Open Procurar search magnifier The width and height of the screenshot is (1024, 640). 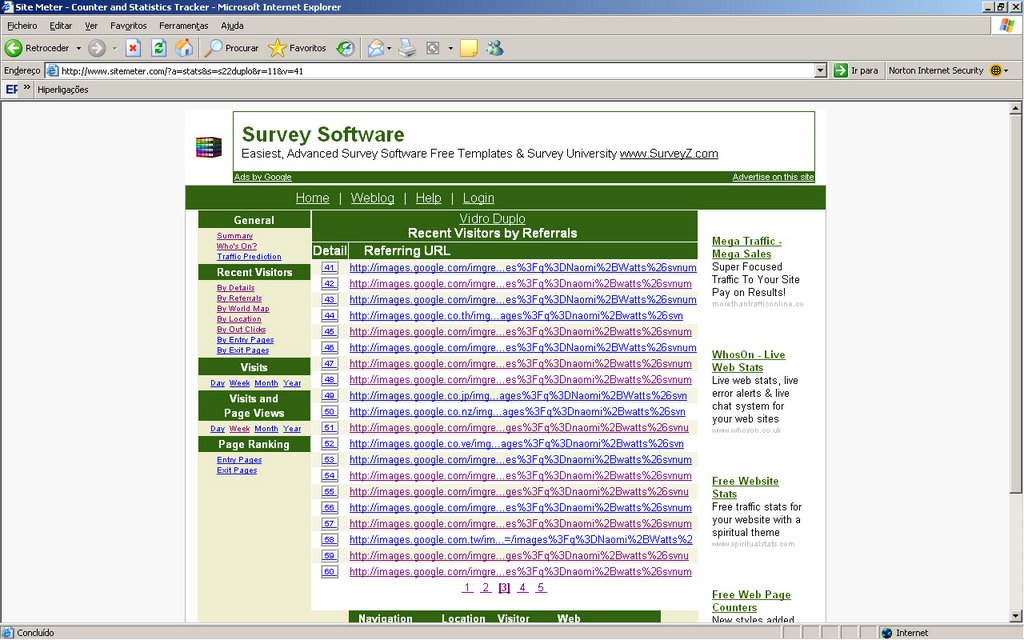[232, 48]
